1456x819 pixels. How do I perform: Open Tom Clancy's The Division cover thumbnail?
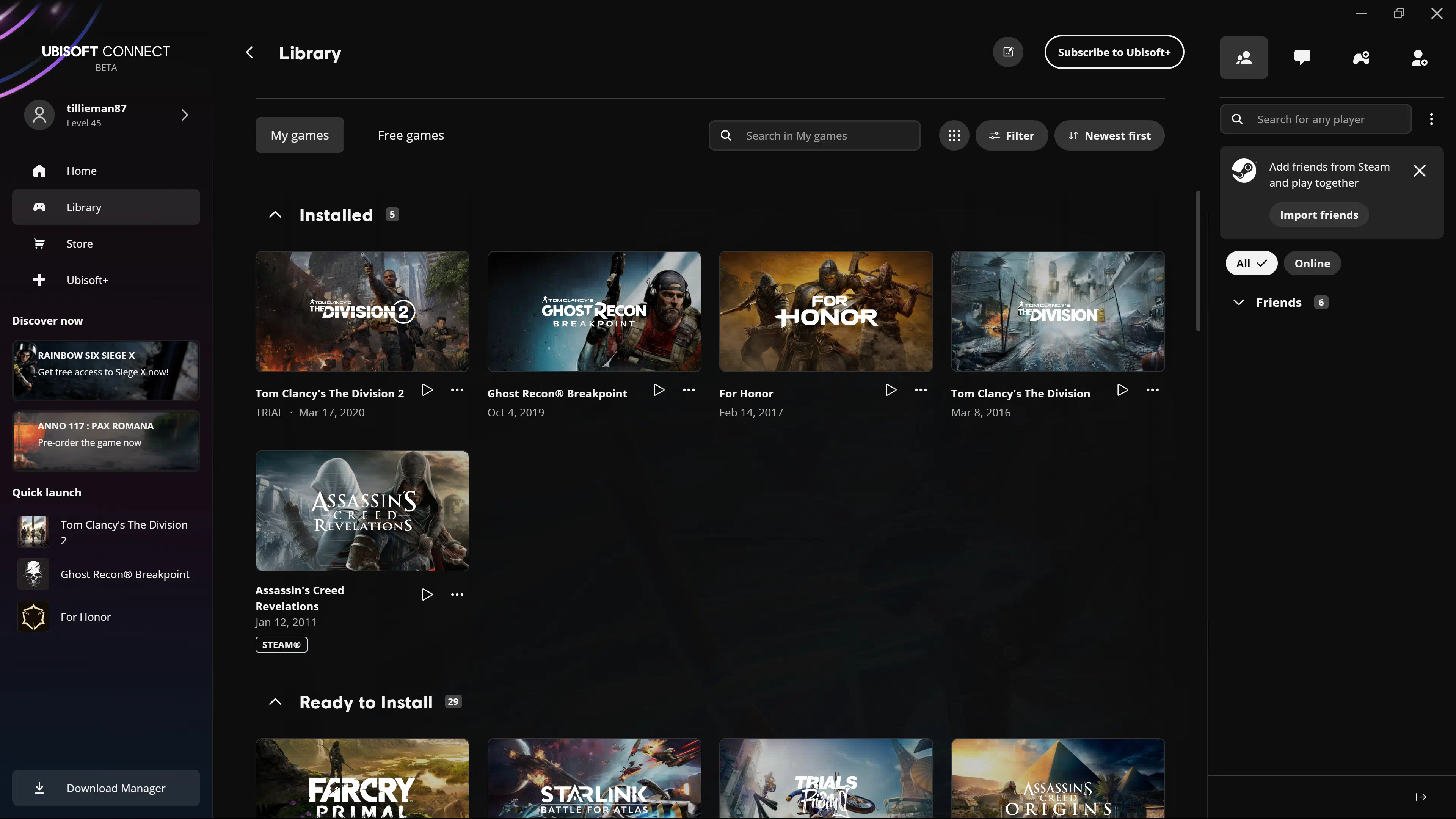point(1057,311)
